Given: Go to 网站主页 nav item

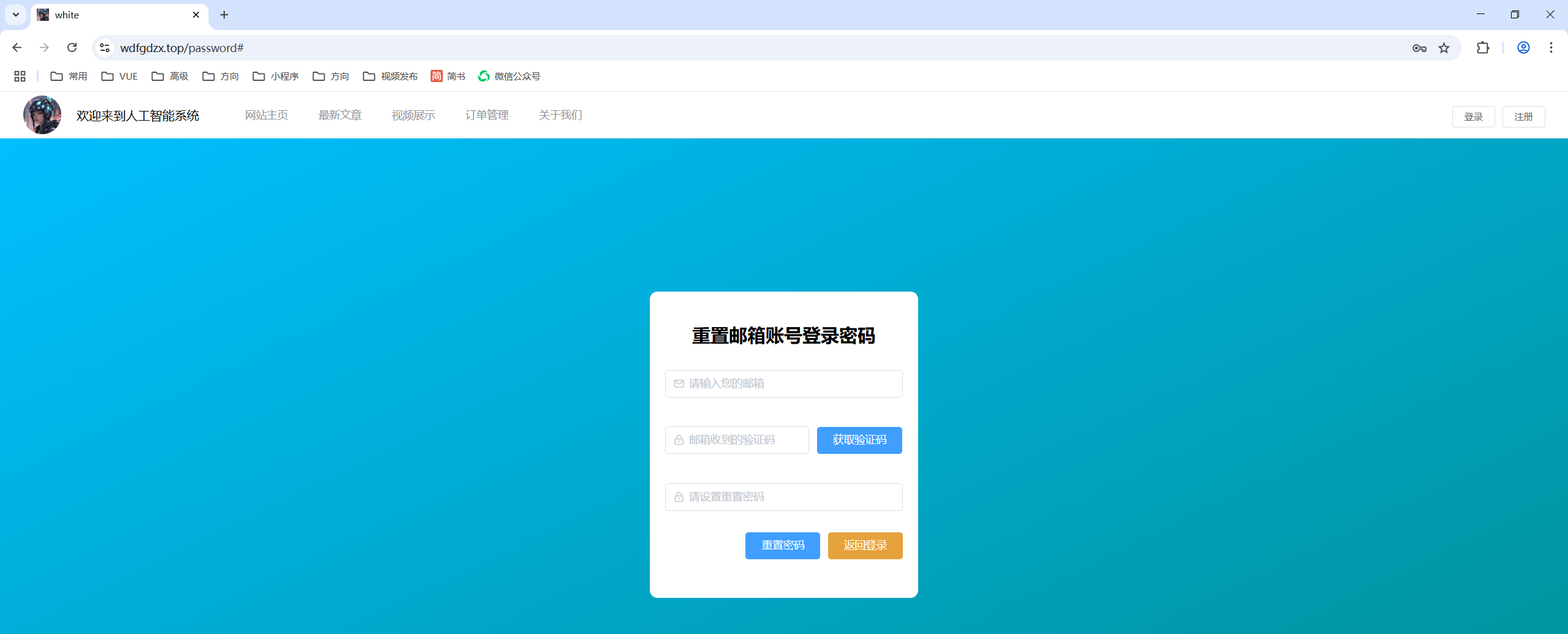Looking at the screenshot, I should 266,115.
